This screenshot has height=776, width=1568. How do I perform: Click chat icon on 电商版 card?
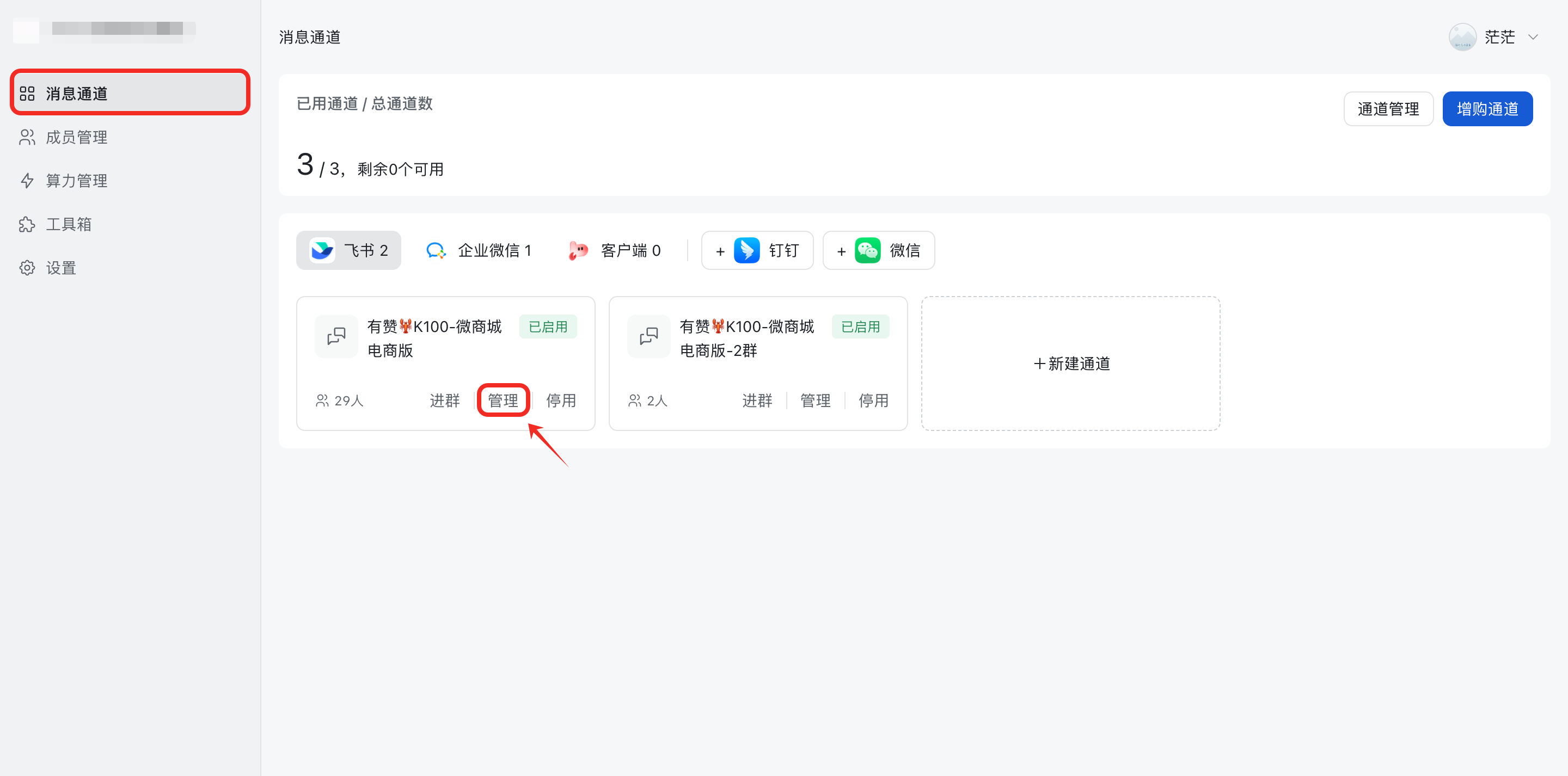(336, 336)
